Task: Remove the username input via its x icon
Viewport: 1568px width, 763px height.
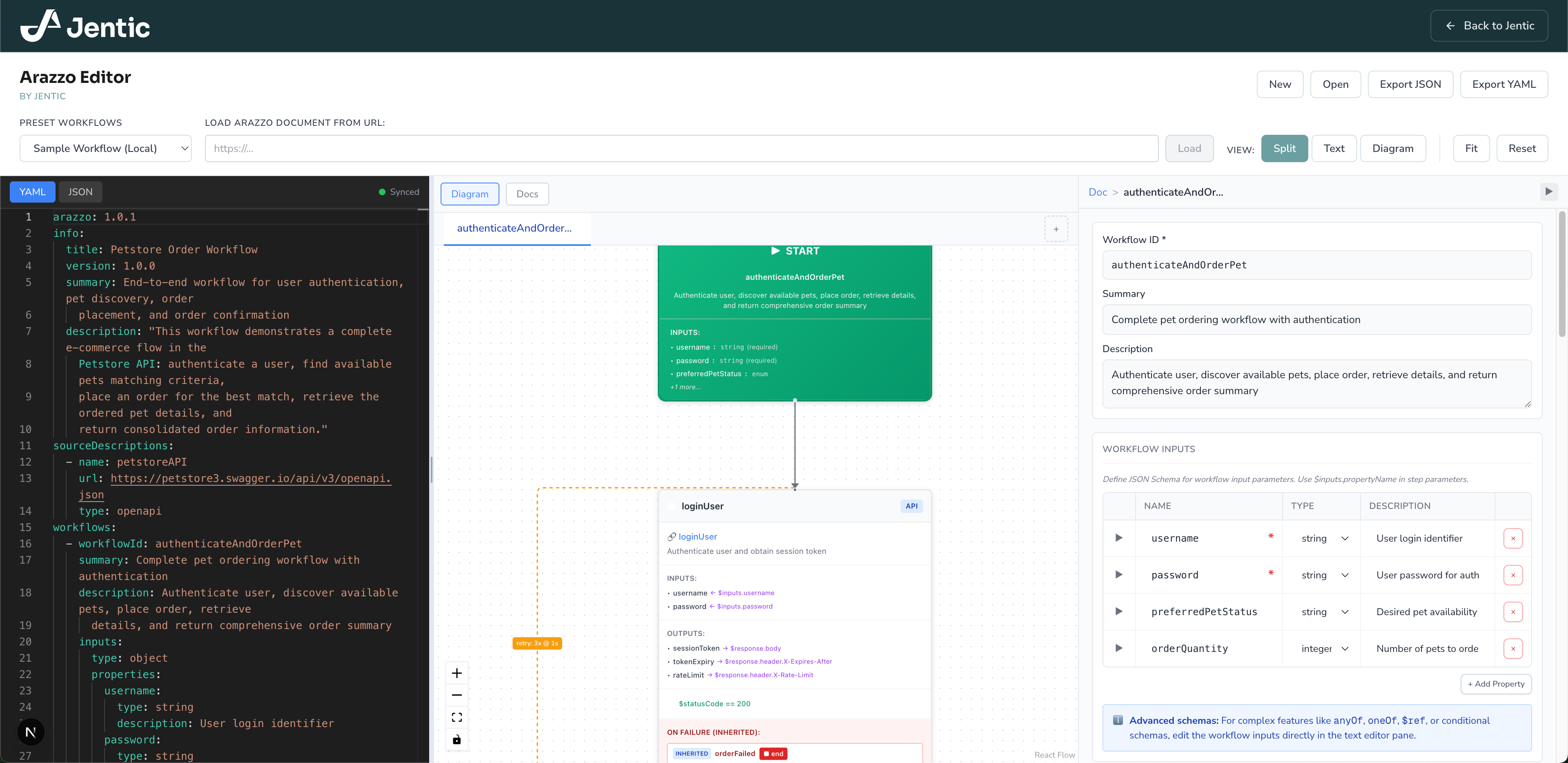Action: coord(1514,538)
